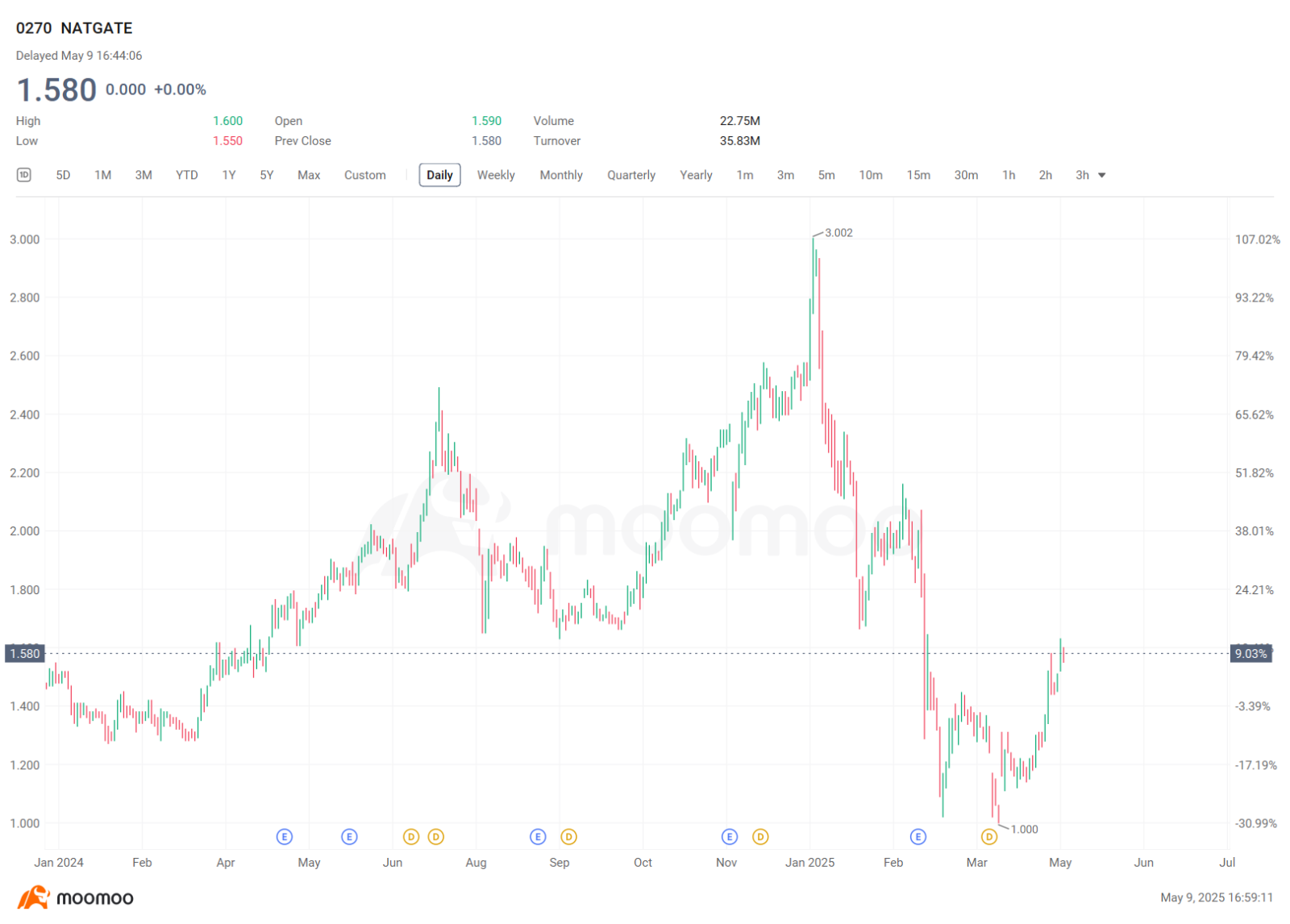
Task: Select the Daily candle interval
Action: 439,175
